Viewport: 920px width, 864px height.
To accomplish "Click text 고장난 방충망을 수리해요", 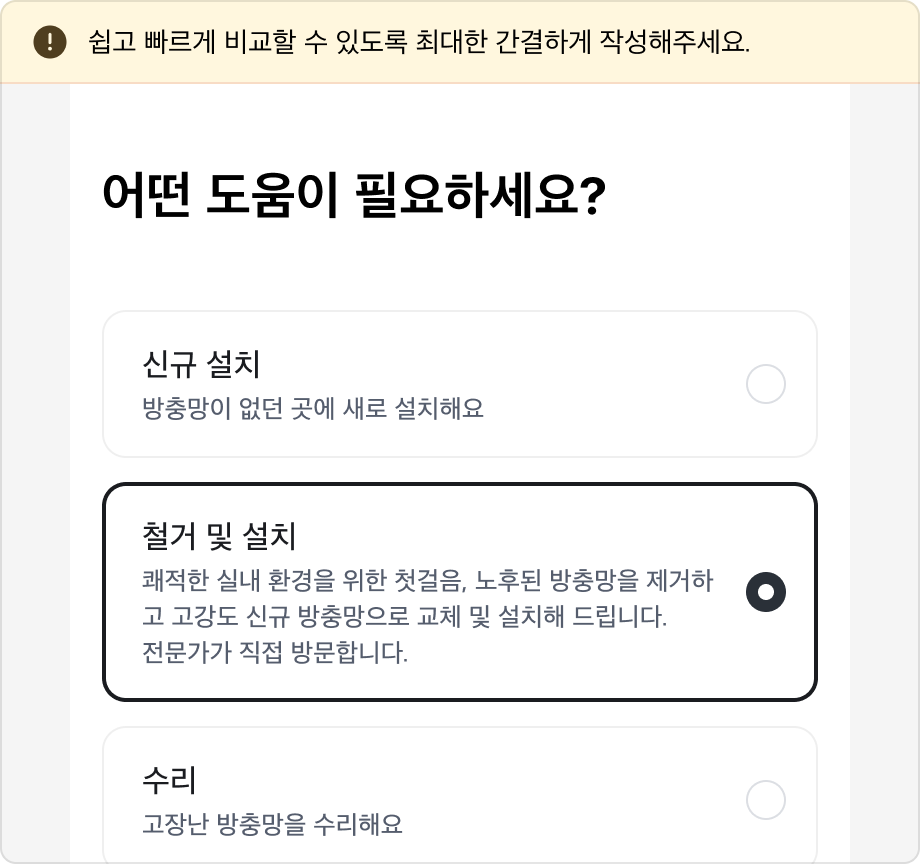I will tap(274, 823).
